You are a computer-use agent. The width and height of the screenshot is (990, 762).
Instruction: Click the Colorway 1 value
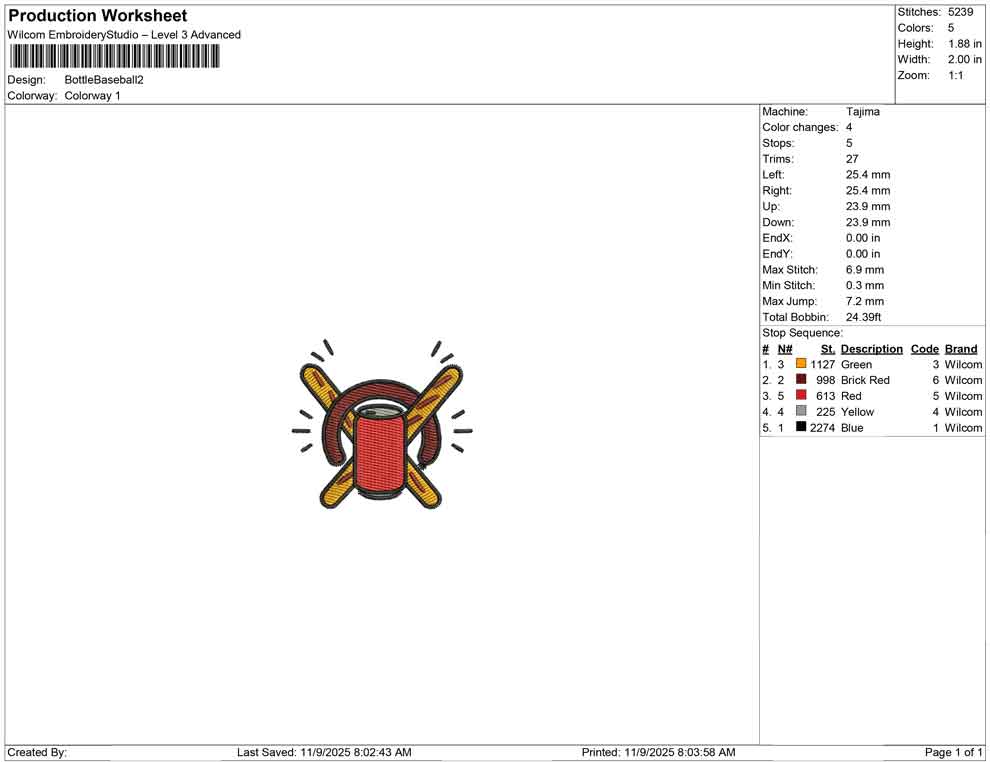point(92,96)
